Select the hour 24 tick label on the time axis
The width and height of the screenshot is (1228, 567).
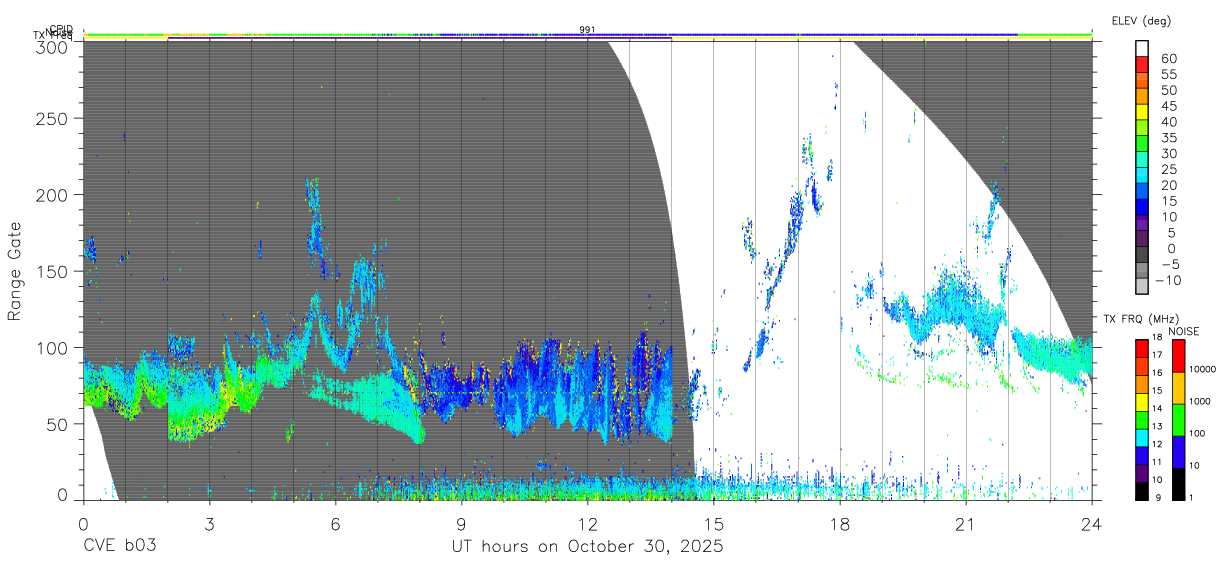tap(1091, 524)
